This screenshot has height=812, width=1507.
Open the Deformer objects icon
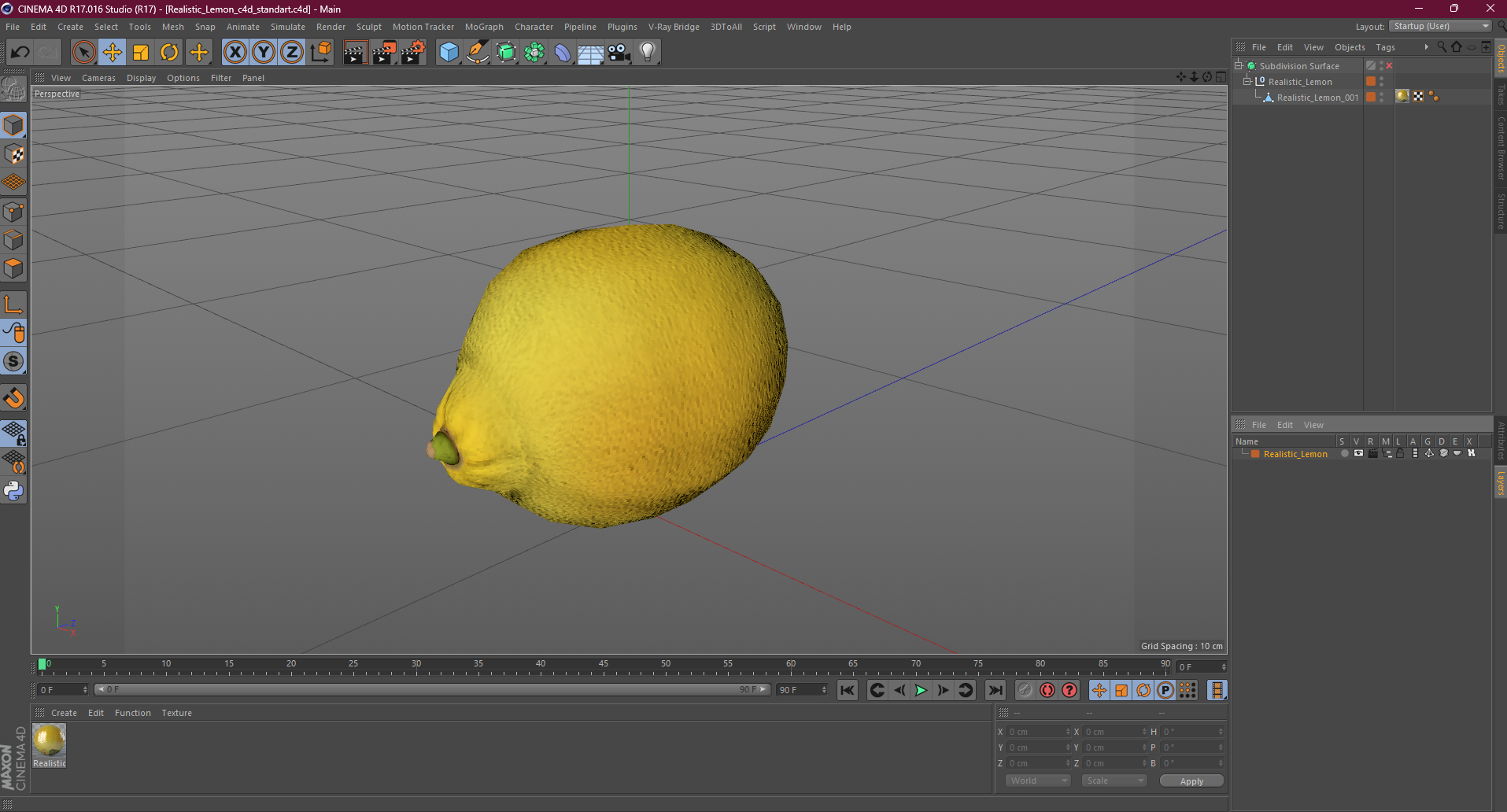click(x=563, y=52)
